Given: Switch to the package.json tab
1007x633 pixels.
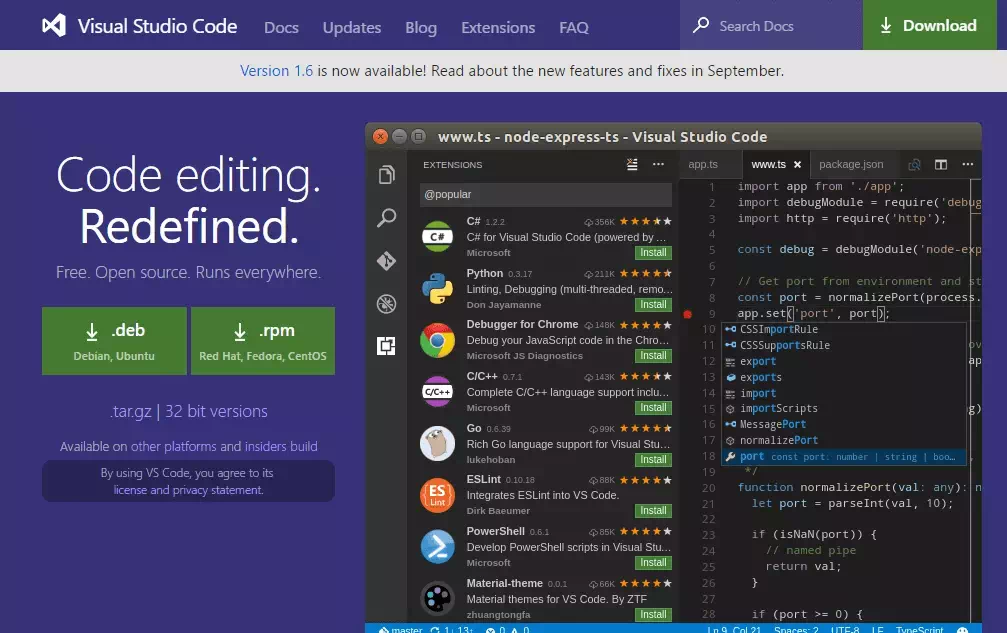Looking at the screenshot, I should click(851, 164).
